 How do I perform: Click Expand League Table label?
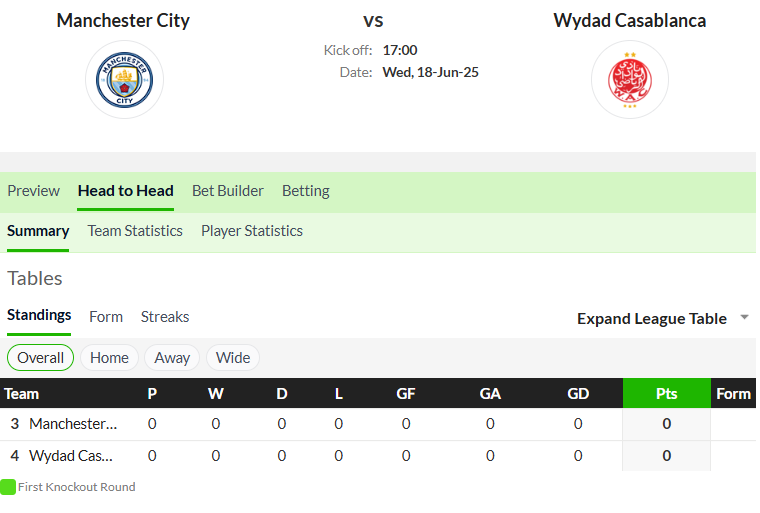click(652, 319)
